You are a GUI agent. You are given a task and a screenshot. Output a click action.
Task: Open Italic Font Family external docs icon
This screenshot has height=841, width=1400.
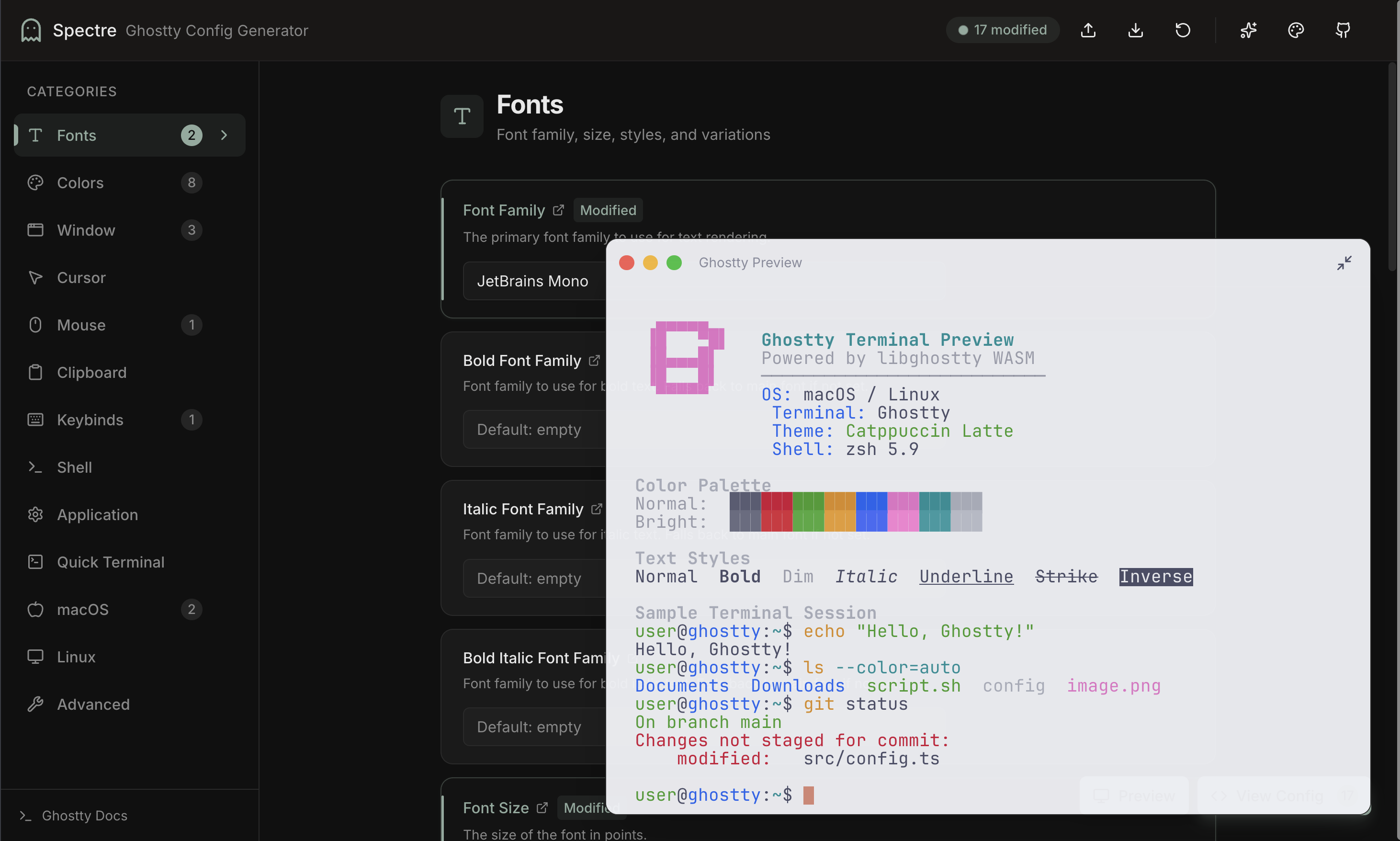(x=596, y=509)
